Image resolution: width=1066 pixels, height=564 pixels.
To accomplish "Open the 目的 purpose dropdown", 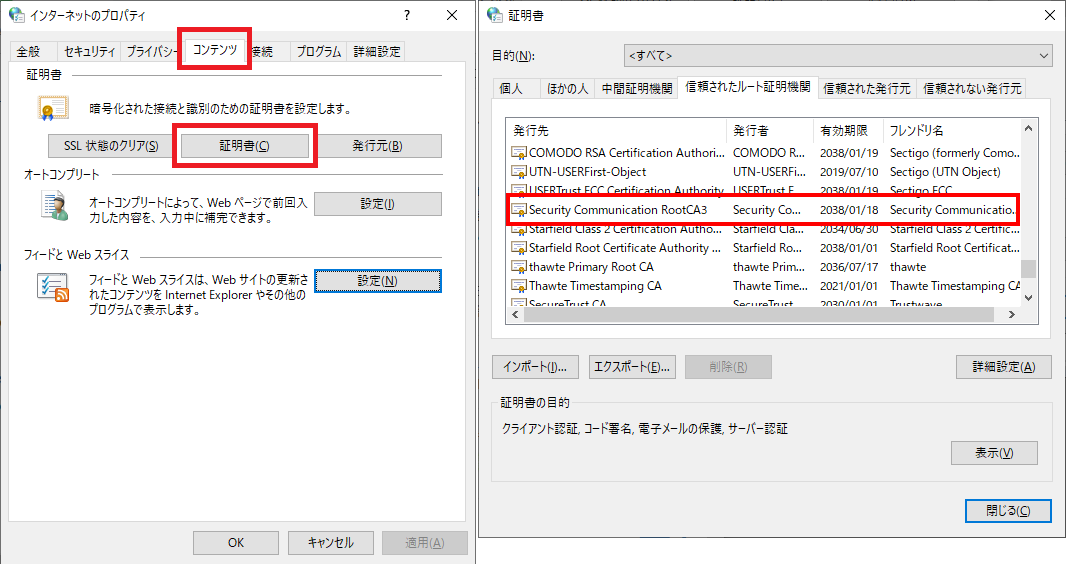I will (837, 55).
